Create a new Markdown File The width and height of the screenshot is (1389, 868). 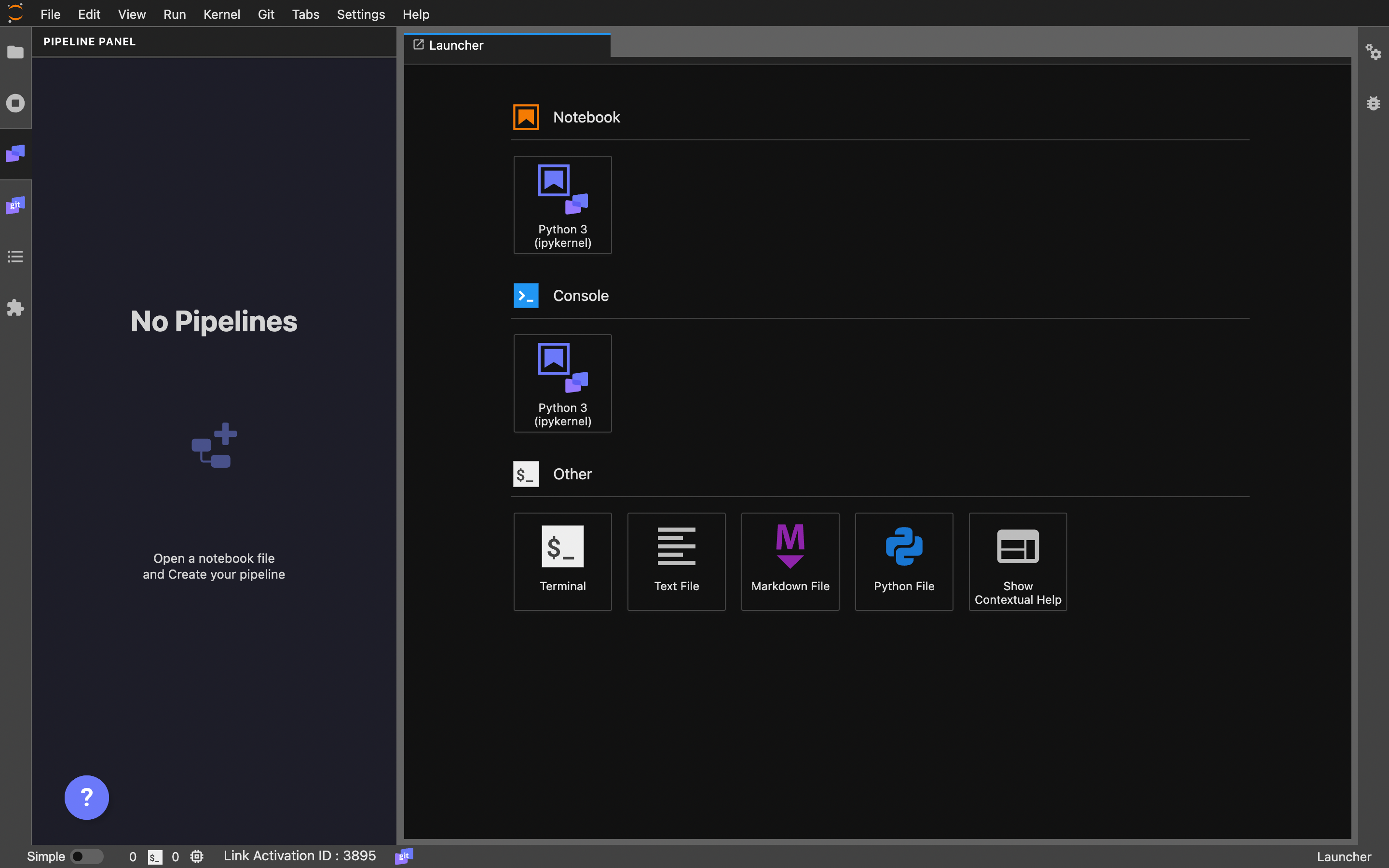click(790, 561)
